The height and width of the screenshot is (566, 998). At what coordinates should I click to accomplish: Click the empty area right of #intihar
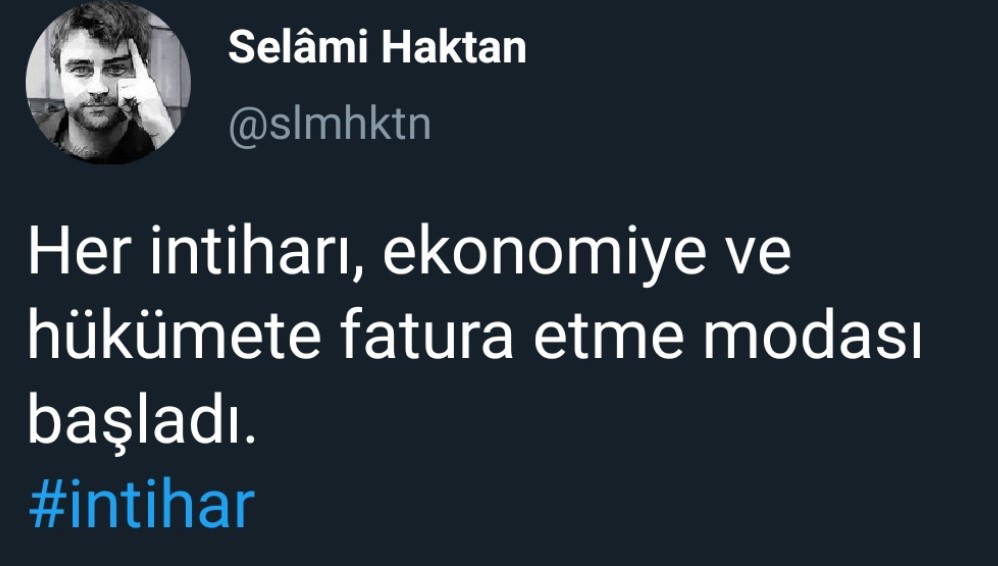tap(600, 506)
